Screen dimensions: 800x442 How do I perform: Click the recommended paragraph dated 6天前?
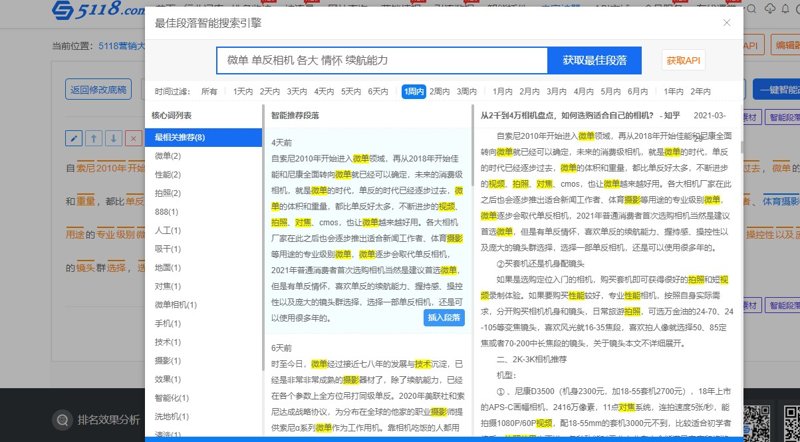pyautogui.click(x=367, y=388)
